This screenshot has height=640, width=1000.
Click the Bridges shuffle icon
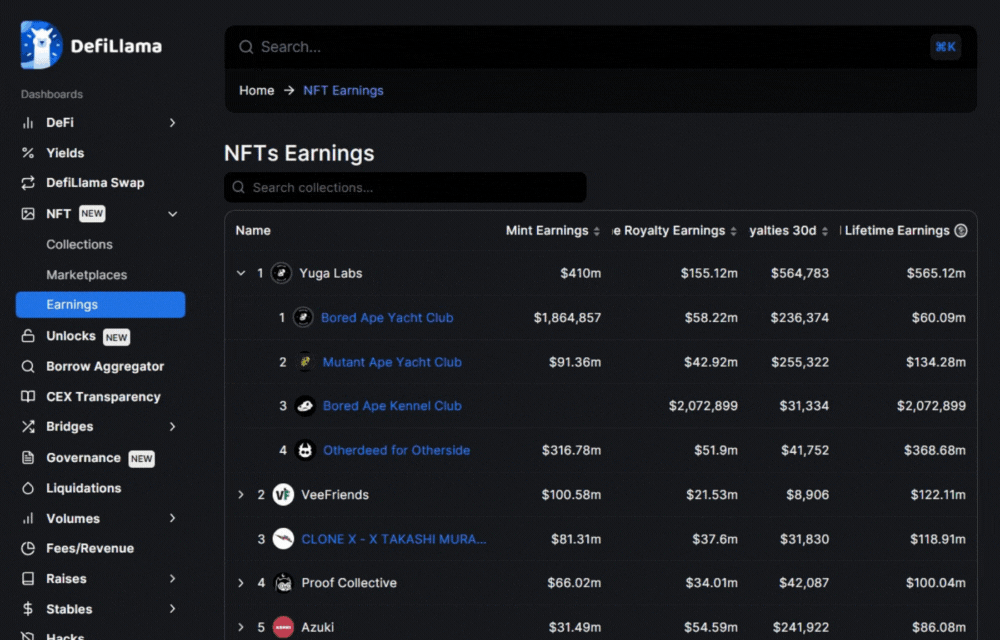click(28, 426)
